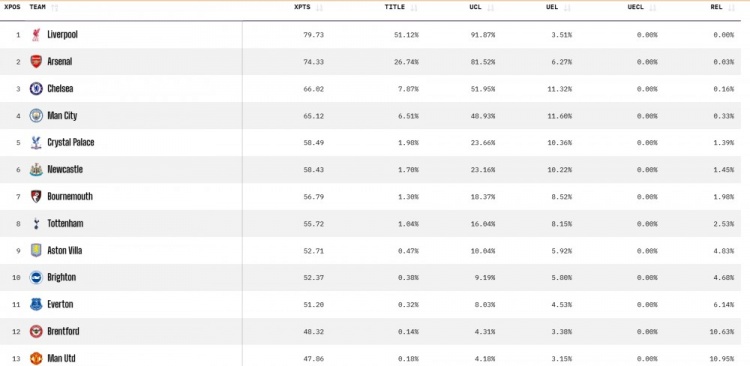Open the Aston Villa team link
Screen dimensions: 750x366
(x=65, y=251)
